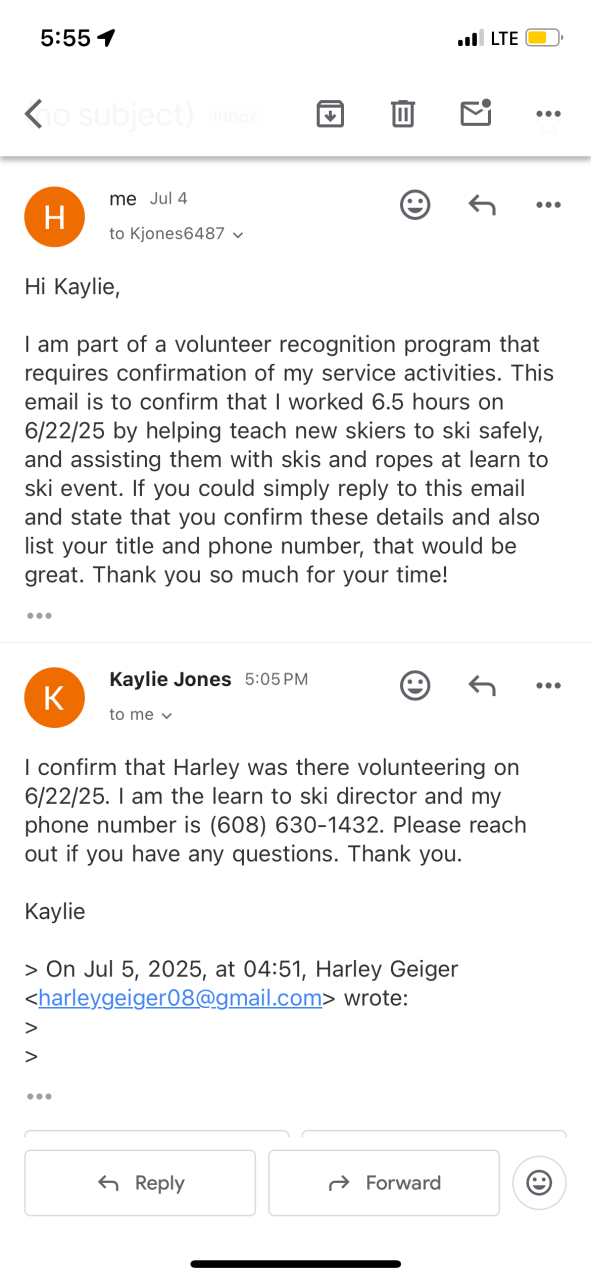
Task: Archive this email conversation
Action: pos(330,114)
